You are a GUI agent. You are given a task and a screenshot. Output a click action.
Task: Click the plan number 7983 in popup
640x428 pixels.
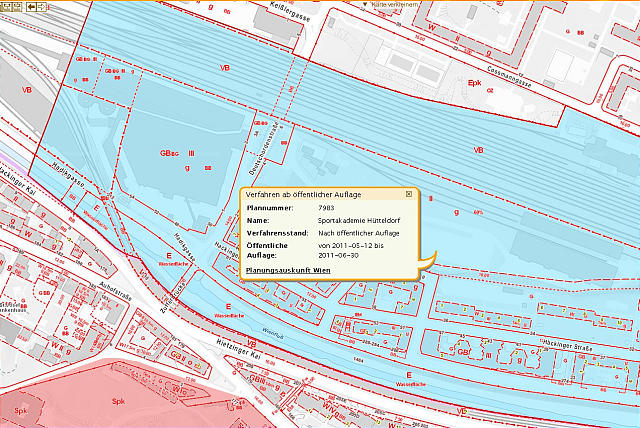(x=326, y=207)
